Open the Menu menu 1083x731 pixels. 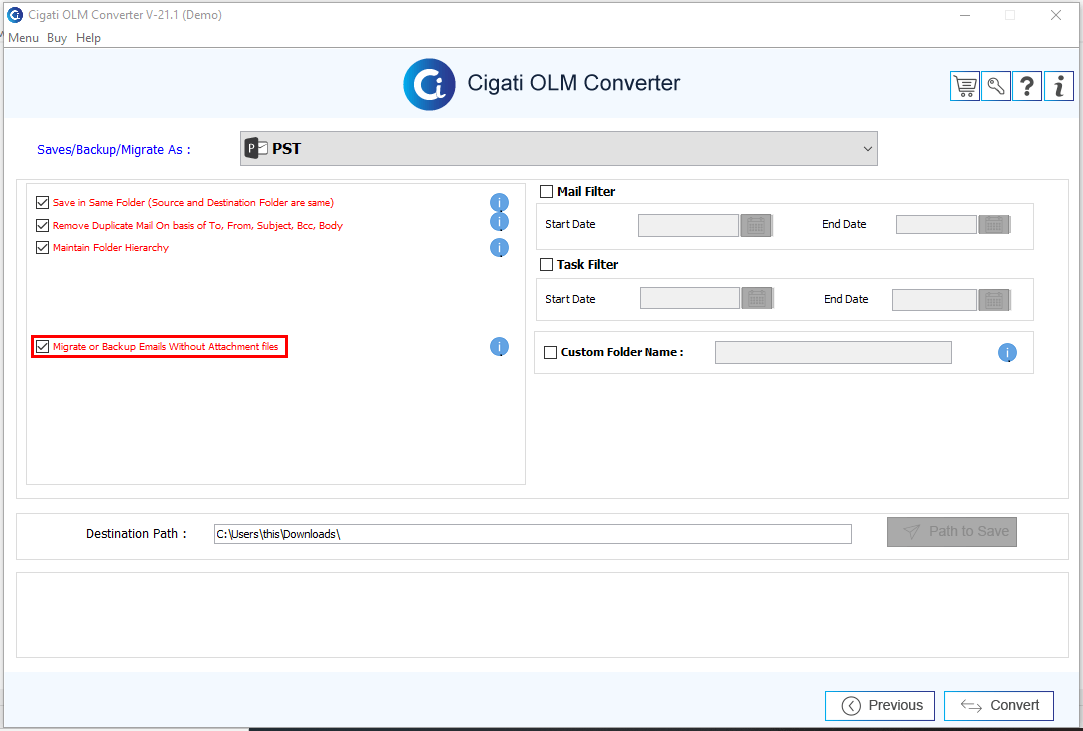tap(23, 38)
